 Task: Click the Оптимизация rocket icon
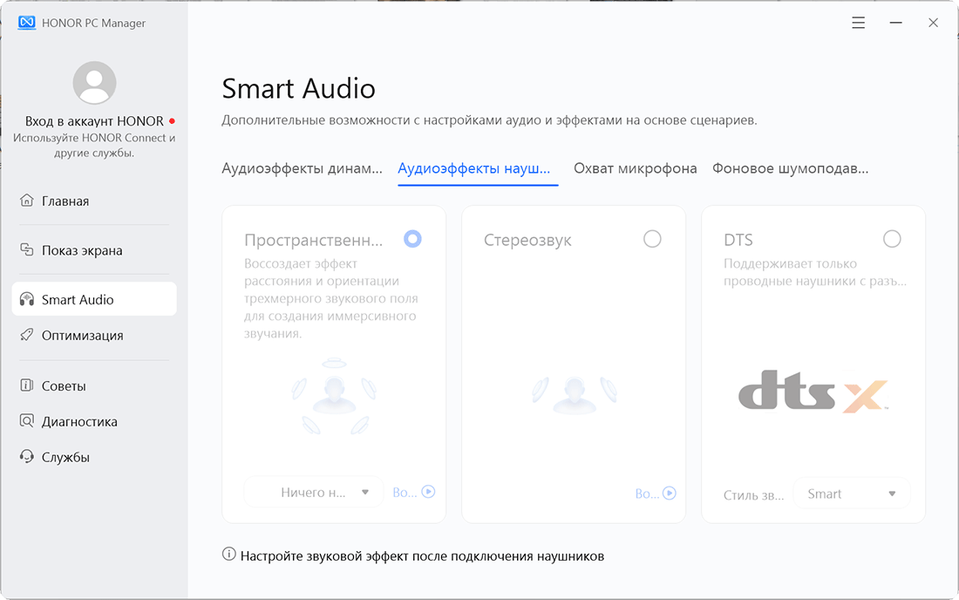coord(26,335)
